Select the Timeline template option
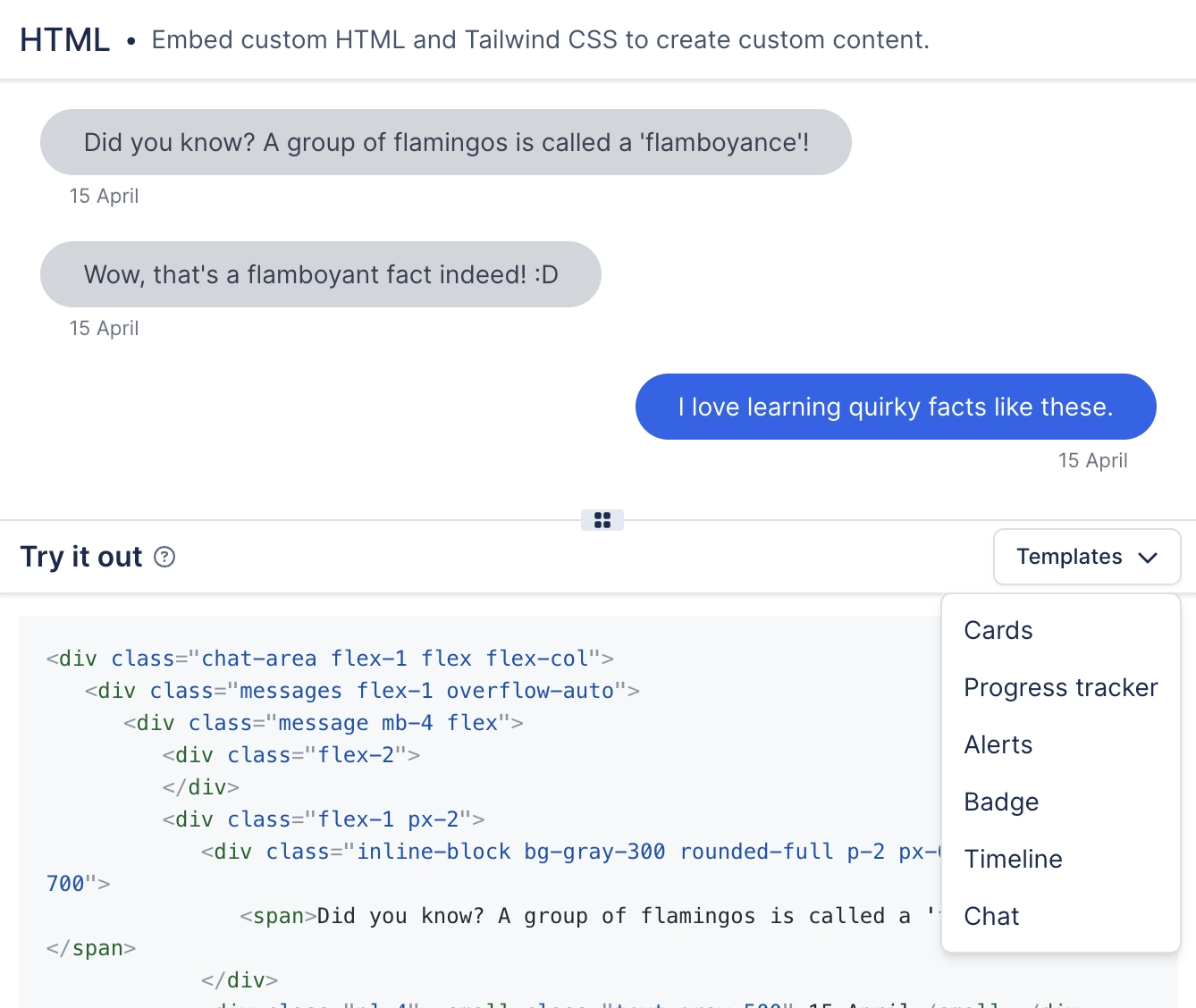The width and height of the screenshot is (1196, 1008). coord(1013,859)
